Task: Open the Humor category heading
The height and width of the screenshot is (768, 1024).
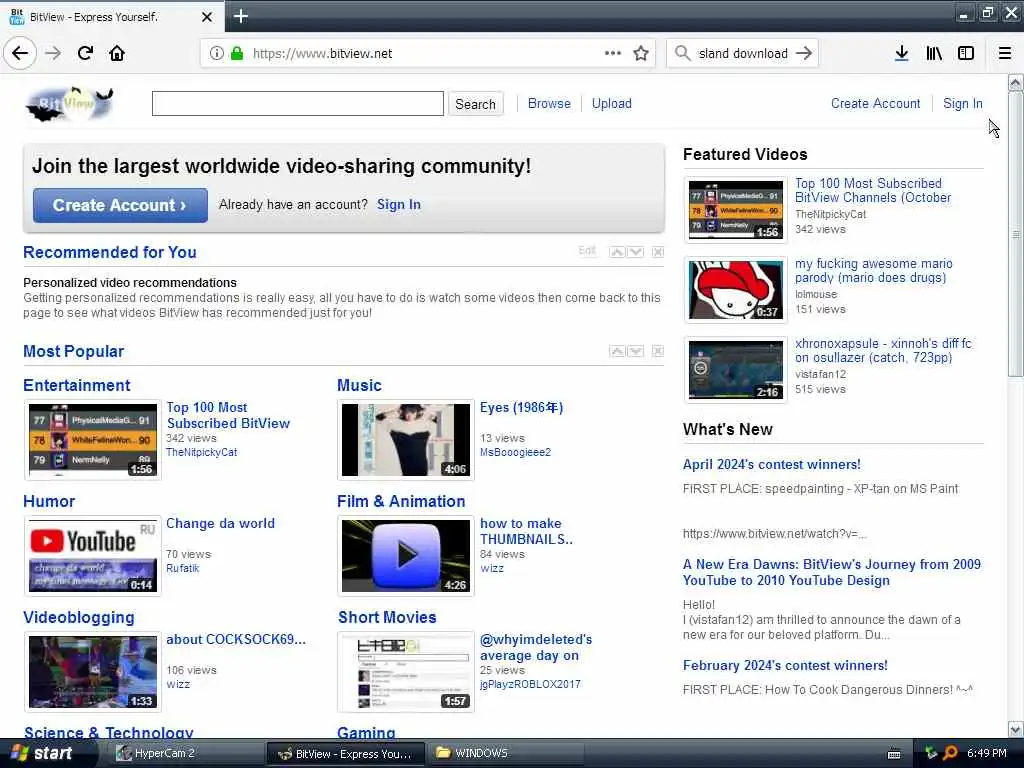Action: [49, 501]
